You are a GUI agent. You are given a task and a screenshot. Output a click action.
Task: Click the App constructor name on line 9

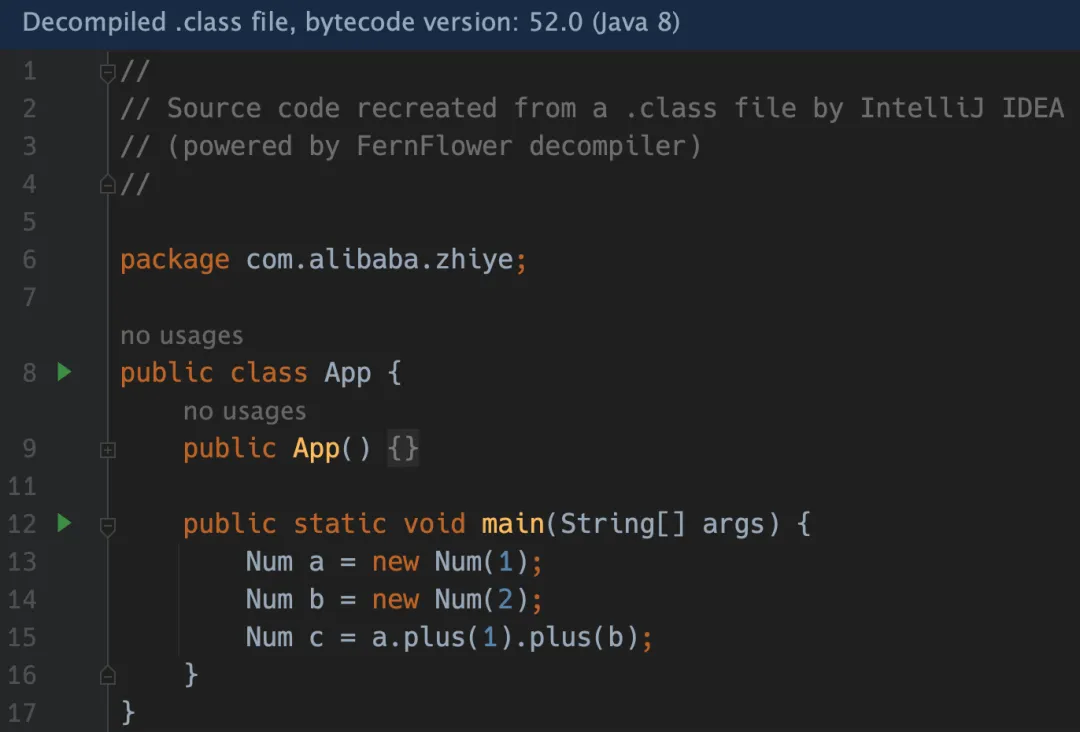(x=316, y=449)
